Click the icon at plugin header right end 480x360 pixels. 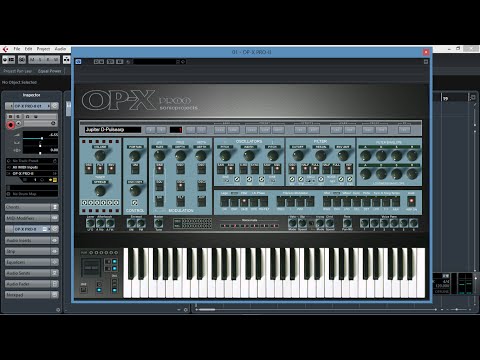(x=426, y=62)
